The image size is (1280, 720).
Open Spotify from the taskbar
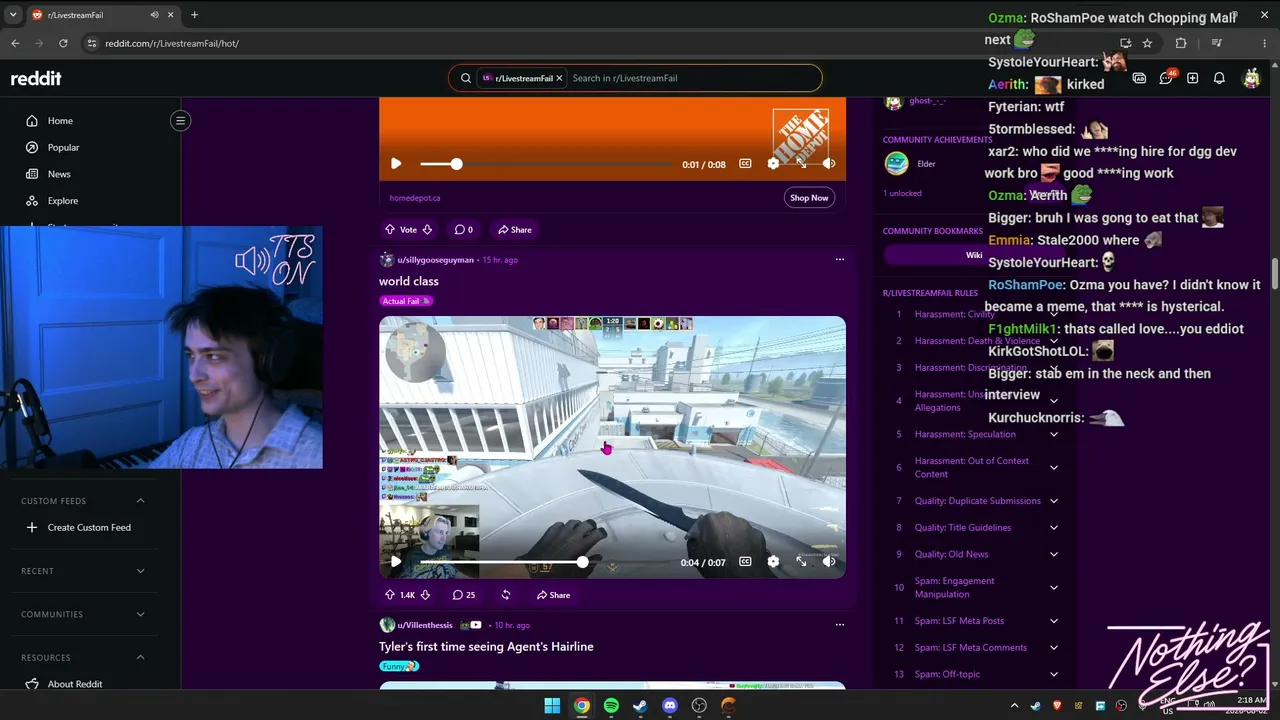click(611, 706)
